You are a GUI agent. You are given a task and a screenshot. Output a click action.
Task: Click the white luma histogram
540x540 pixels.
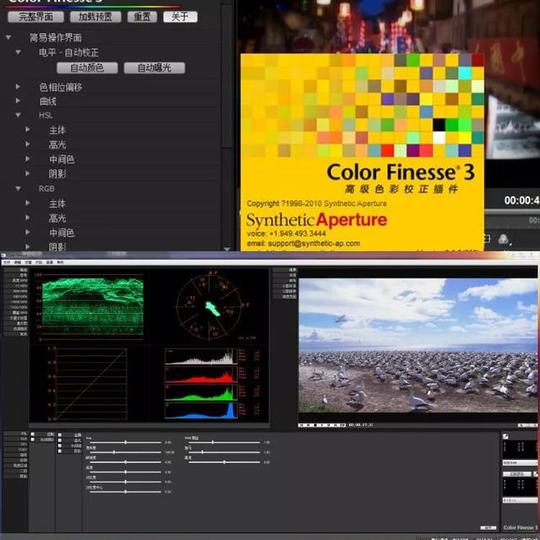click(x=201, y=356)
